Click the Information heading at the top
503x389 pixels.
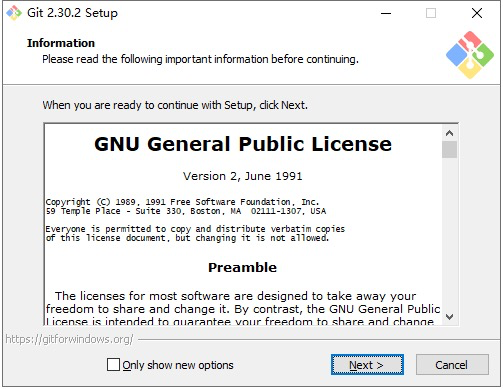click(x=61, y=43)
